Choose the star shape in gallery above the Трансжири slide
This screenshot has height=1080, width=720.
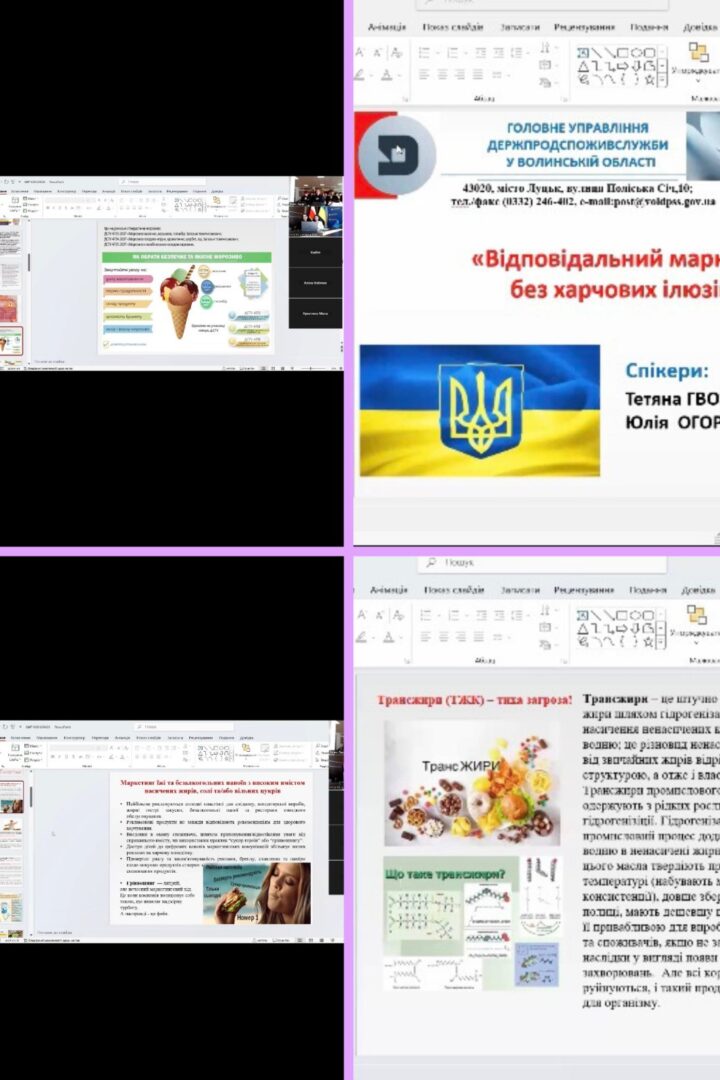pos(648,642)
